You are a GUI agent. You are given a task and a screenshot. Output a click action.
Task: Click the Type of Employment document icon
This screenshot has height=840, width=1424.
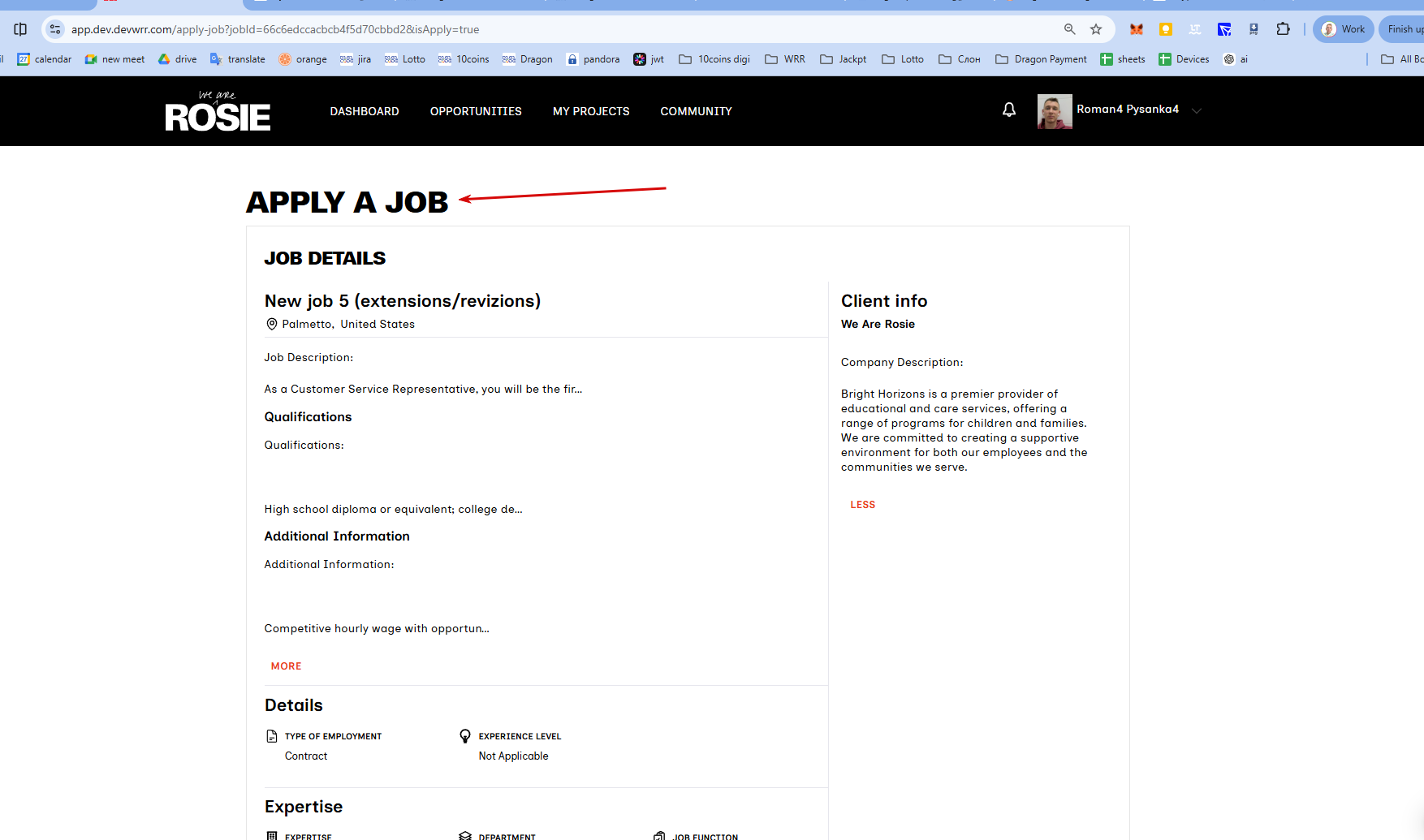pyautogui.click(x=272, y=736)
